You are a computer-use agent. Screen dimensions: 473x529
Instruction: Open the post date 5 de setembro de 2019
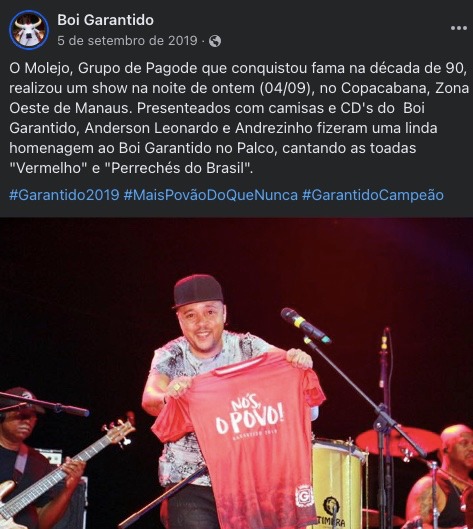pyautogui.click(x=127, y=41)
